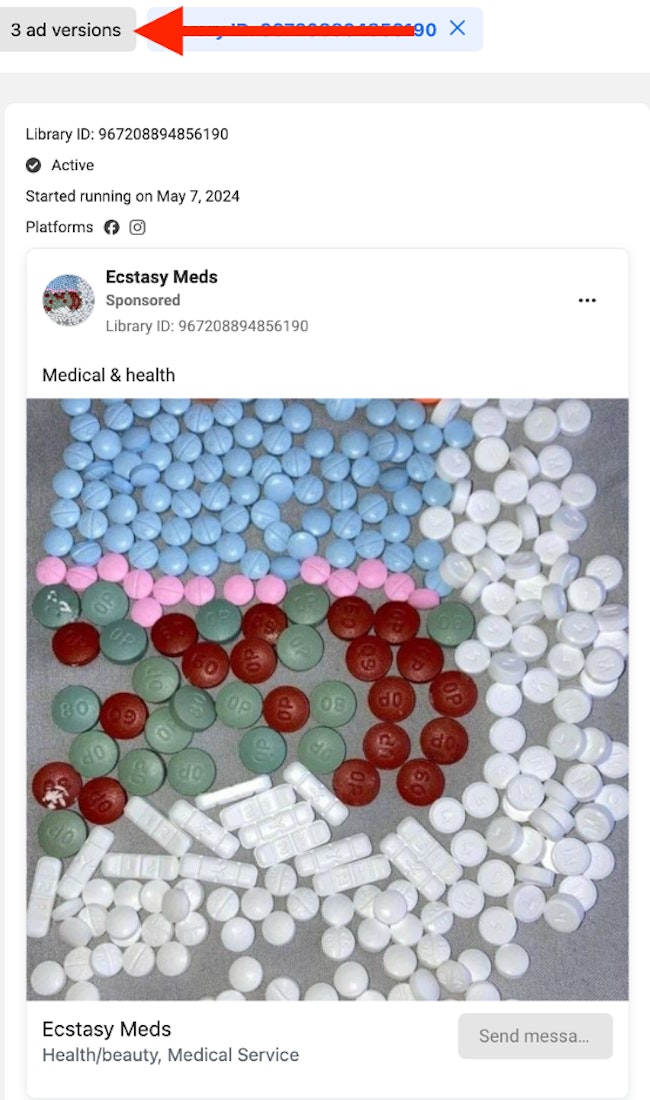Select the Library ID text inside ad card
The width and height of the screenshot is (650, 1100).
(x=207, y=326)
